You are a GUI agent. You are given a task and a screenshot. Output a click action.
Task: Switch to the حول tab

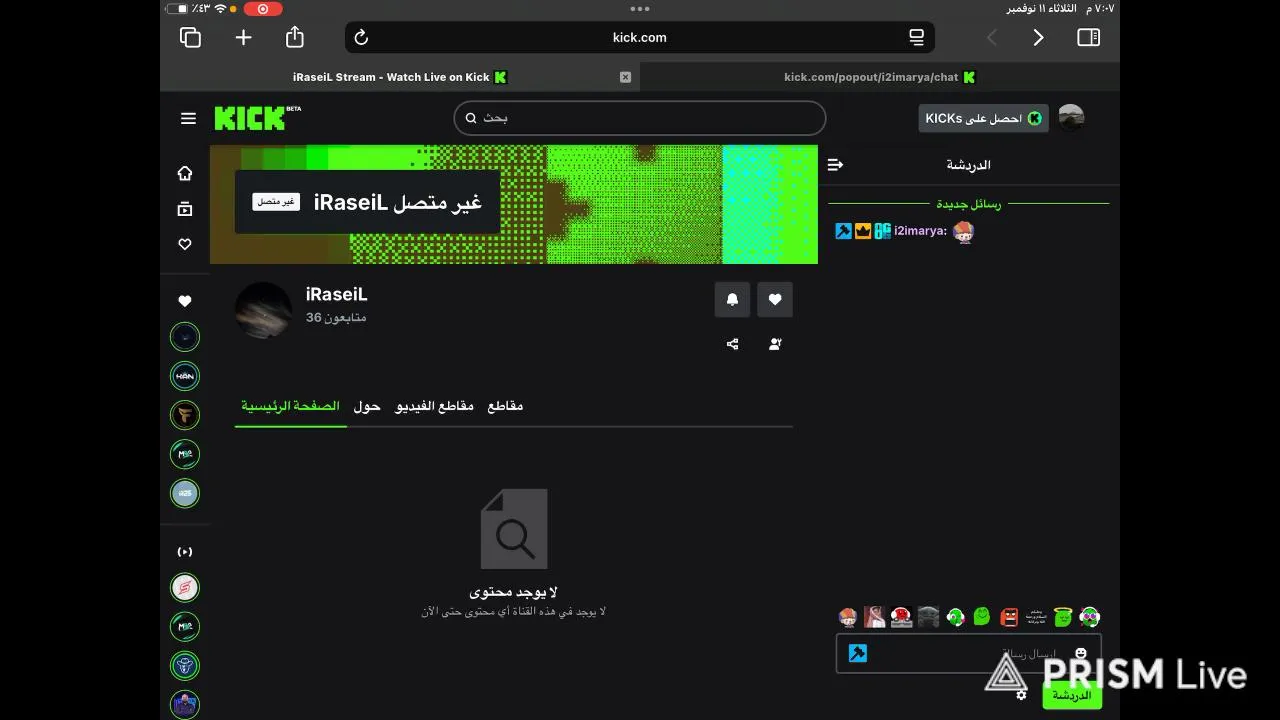367,406
